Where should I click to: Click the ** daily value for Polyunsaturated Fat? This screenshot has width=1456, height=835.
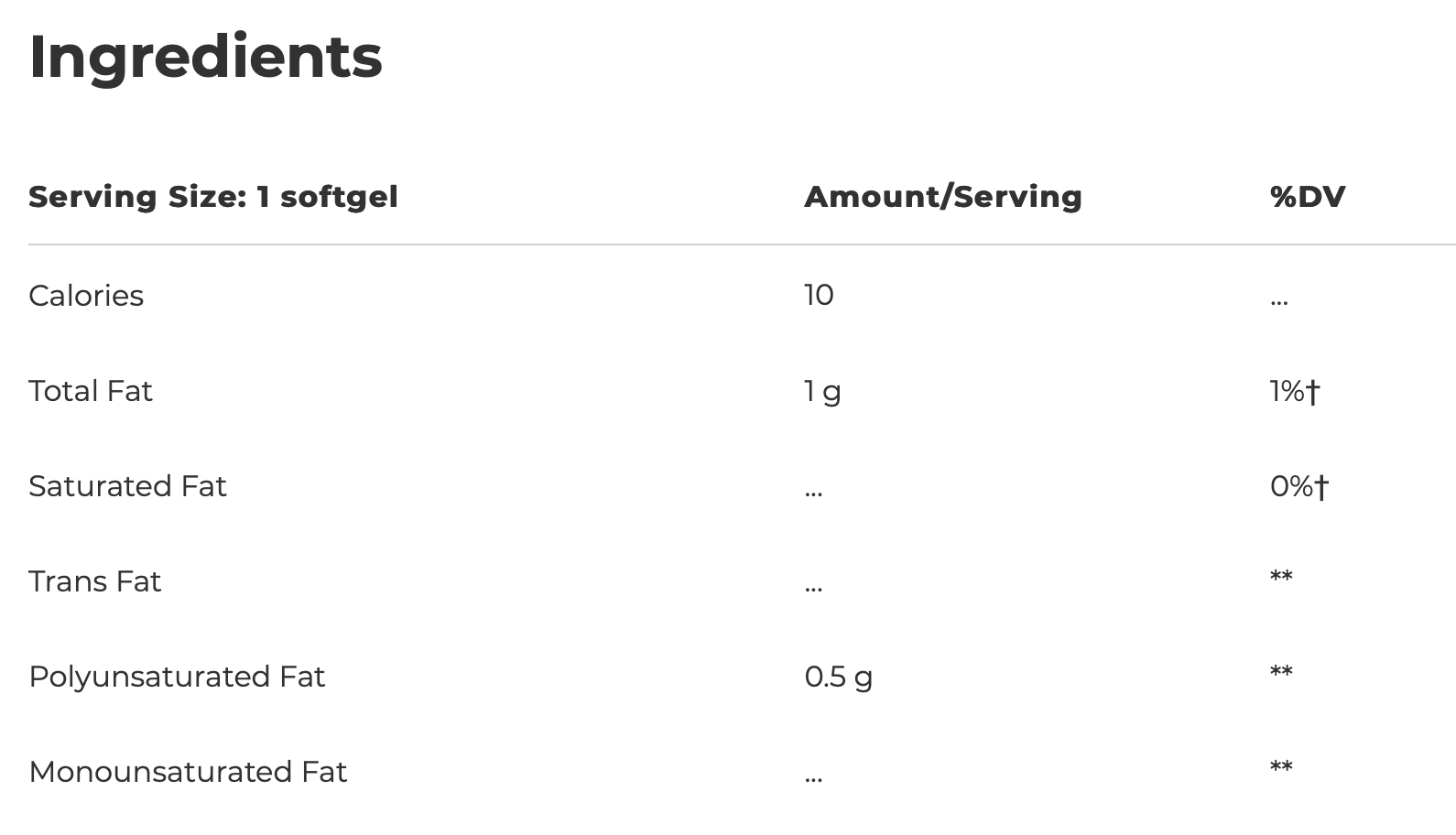(x=1281, y=672)
